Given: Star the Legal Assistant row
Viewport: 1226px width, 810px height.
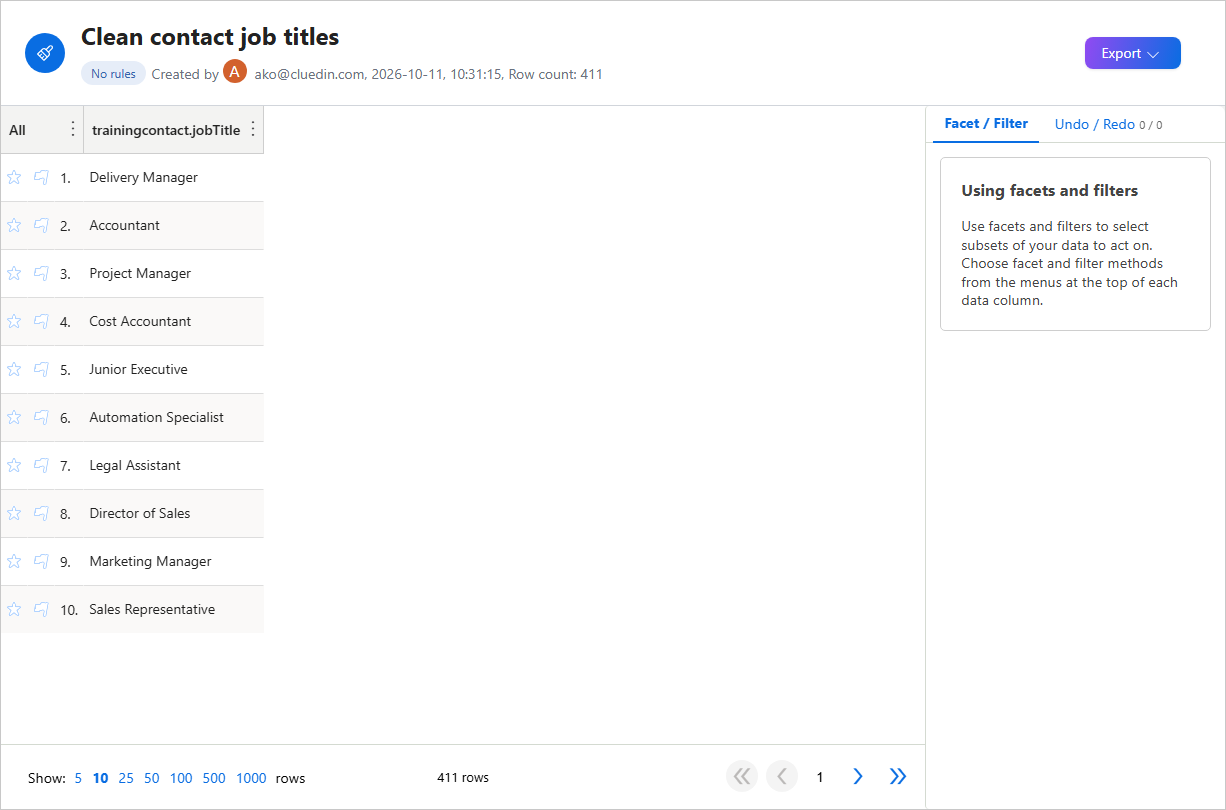Looking at the screenshot, I should 14,465.
